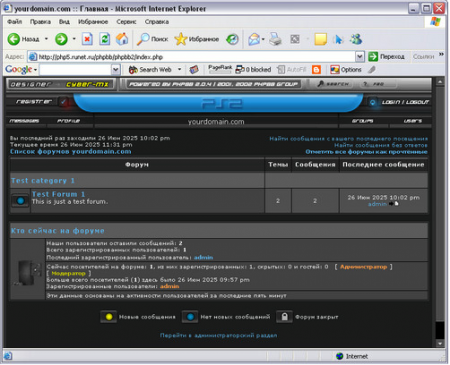Click the Переход go button

(x=387, y=57)
